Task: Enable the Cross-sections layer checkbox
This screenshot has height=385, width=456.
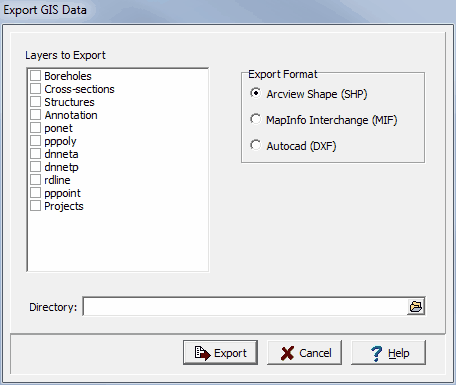Action: pyautogui.click(x=35, y=89)
